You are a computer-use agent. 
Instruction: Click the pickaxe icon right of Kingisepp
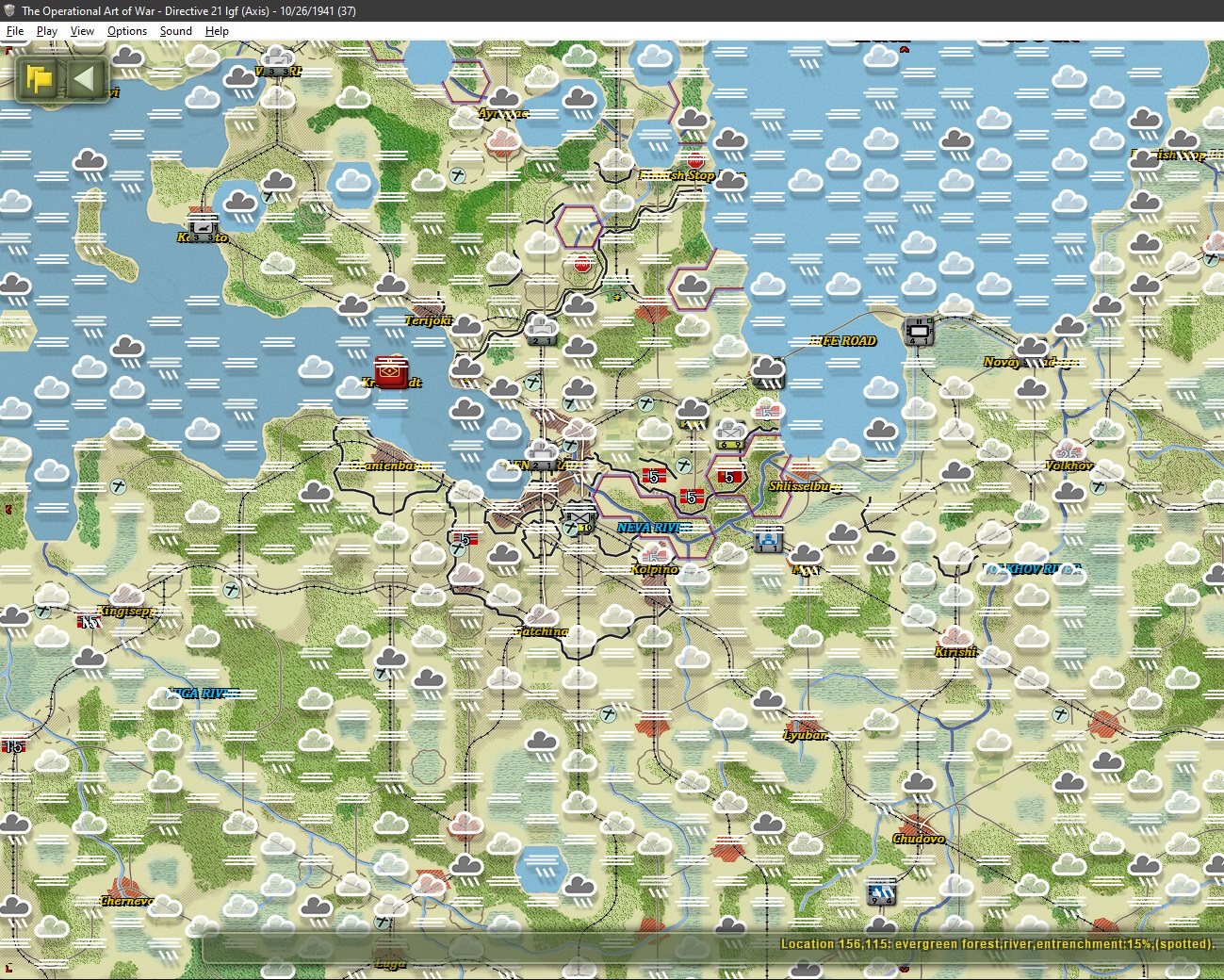point(231,590)
